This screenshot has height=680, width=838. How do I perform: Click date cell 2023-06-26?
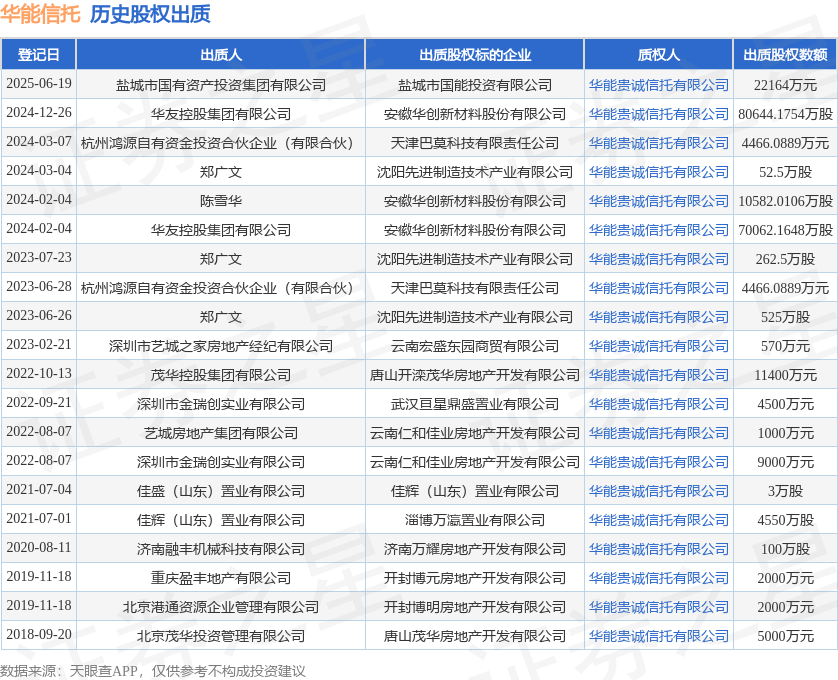pos(39,315)
